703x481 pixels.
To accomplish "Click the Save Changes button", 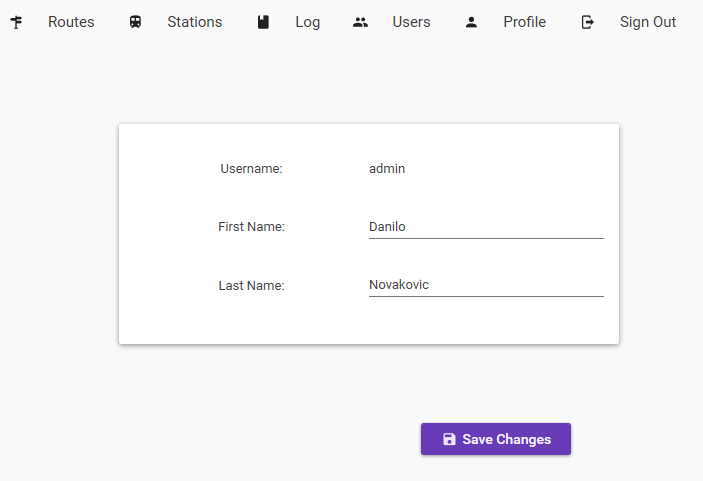I will (496, 439).
